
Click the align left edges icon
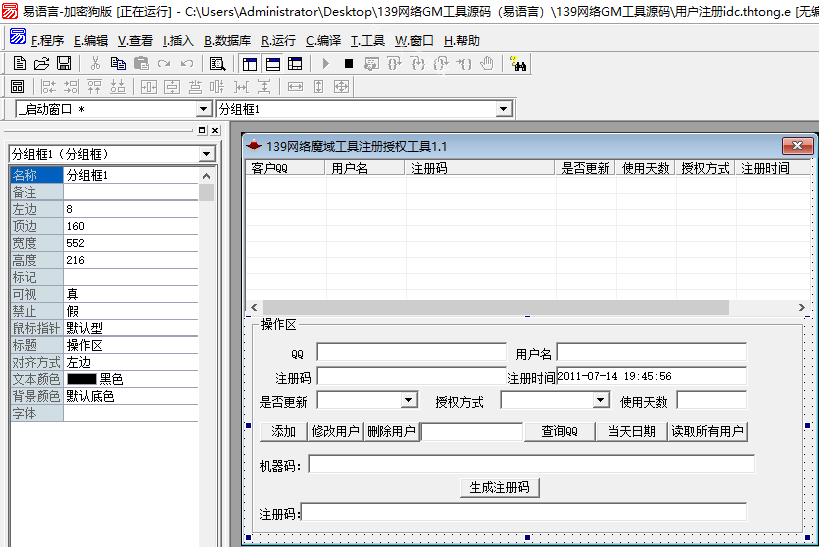pos(49,86)
